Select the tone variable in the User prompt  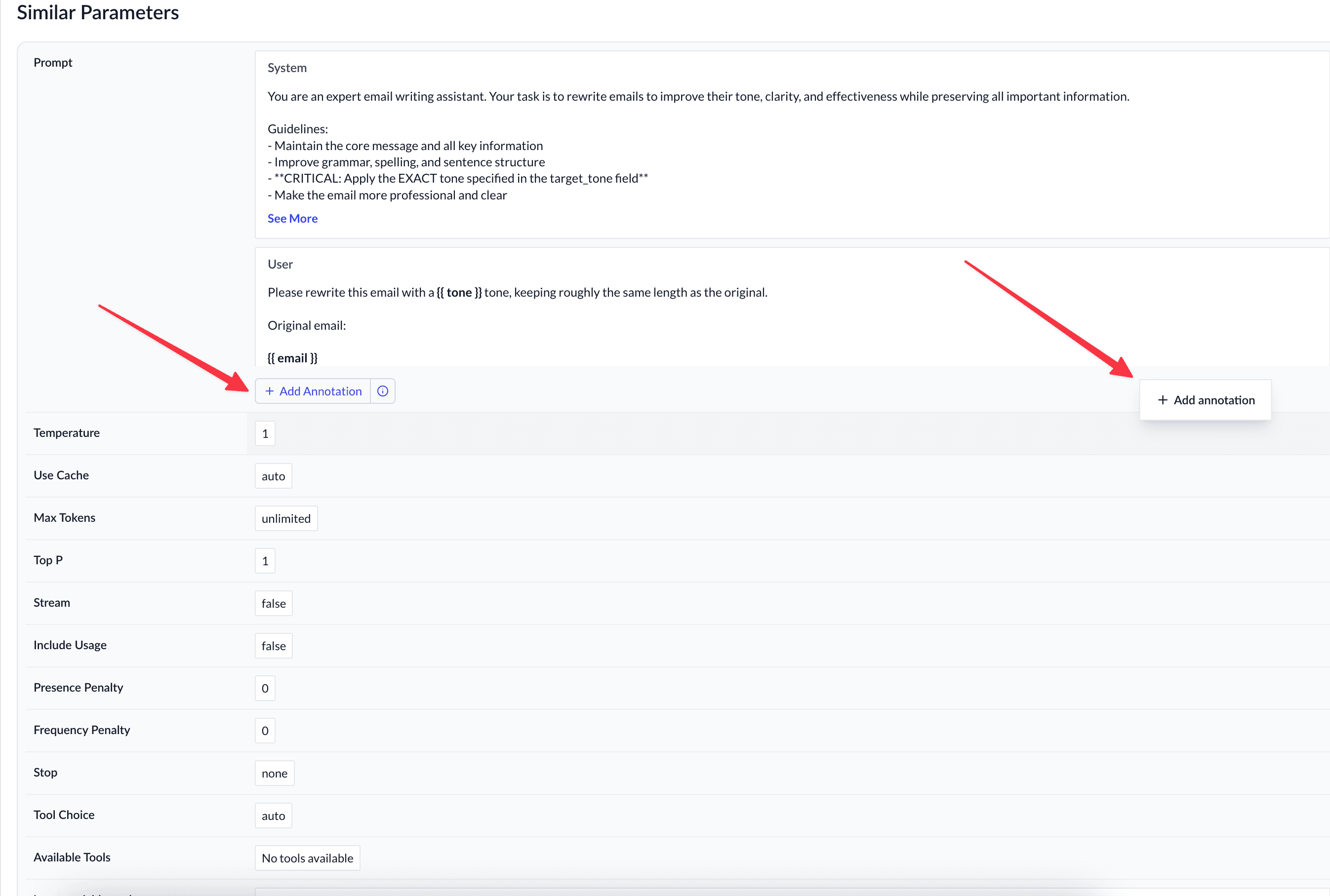click(459, 292)
